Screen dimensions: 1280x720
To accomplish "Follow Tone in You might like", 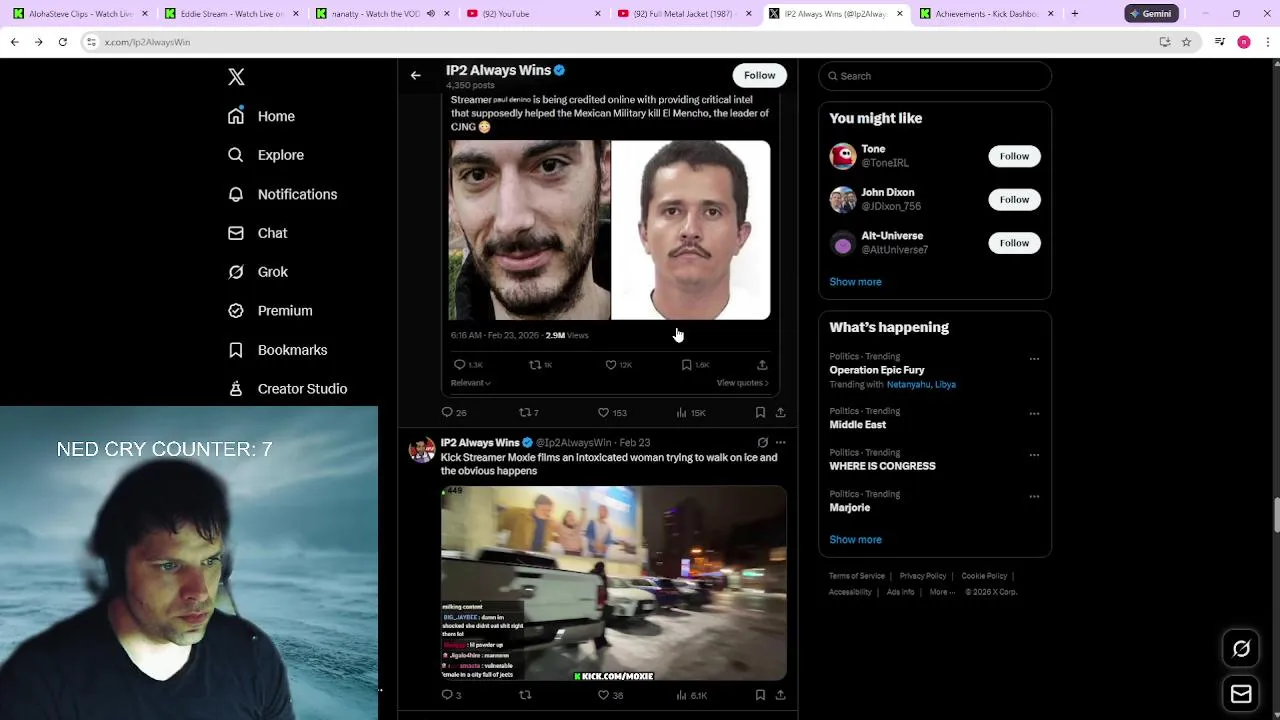I will tap(1014, 156).
